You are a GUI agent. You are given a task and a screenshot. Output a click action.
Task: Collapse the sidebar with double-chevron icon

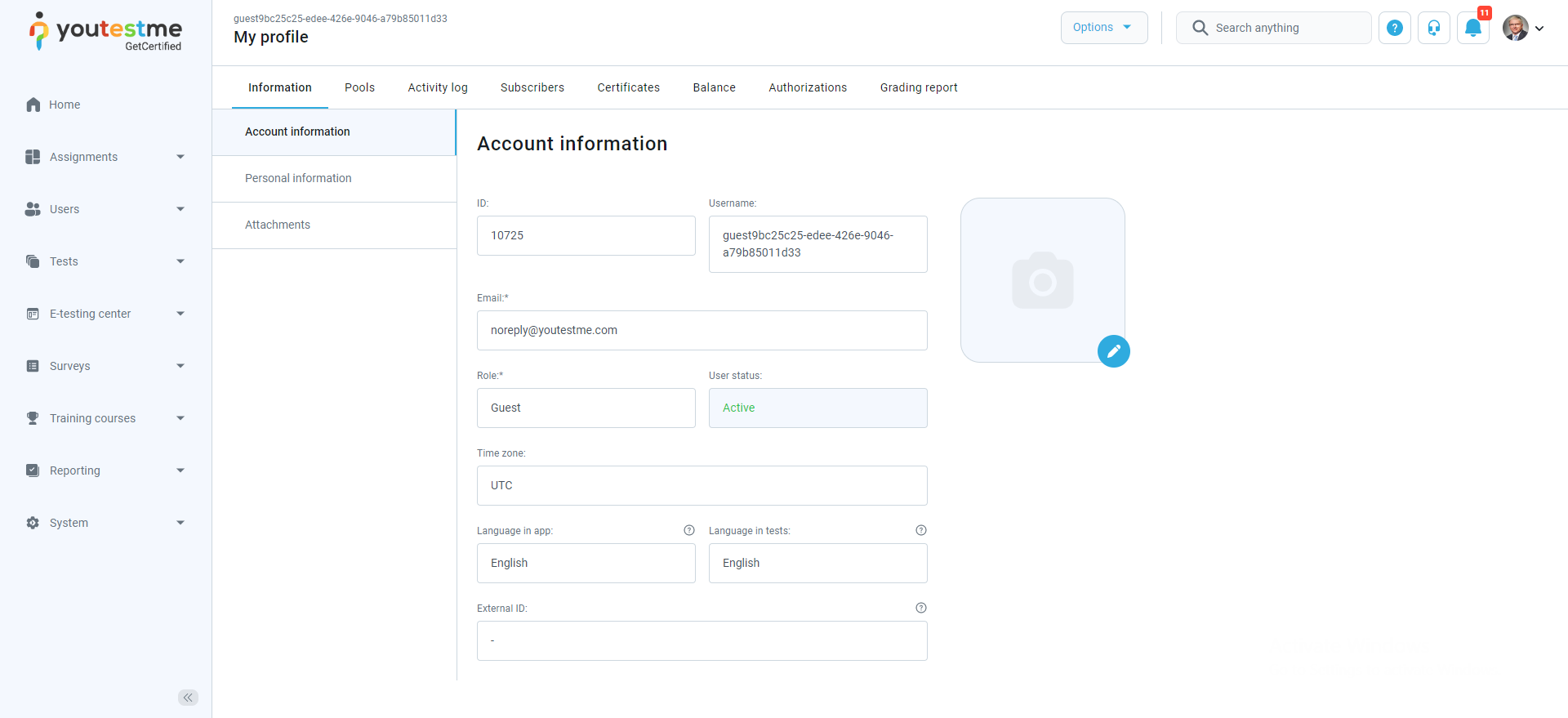coord(188,697)
